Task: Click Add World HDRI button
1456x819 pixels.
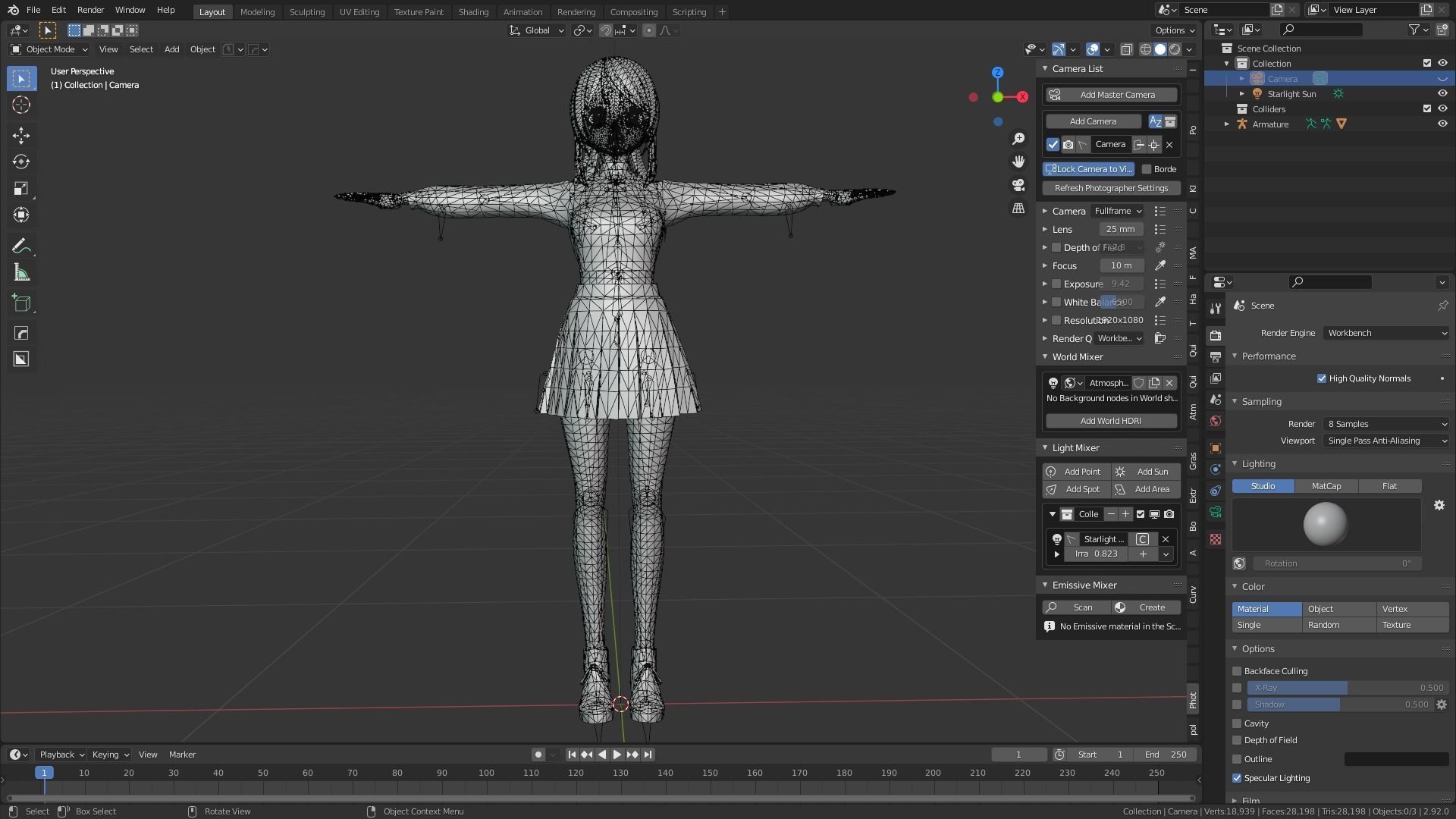Action: [x=1112, y=421]
